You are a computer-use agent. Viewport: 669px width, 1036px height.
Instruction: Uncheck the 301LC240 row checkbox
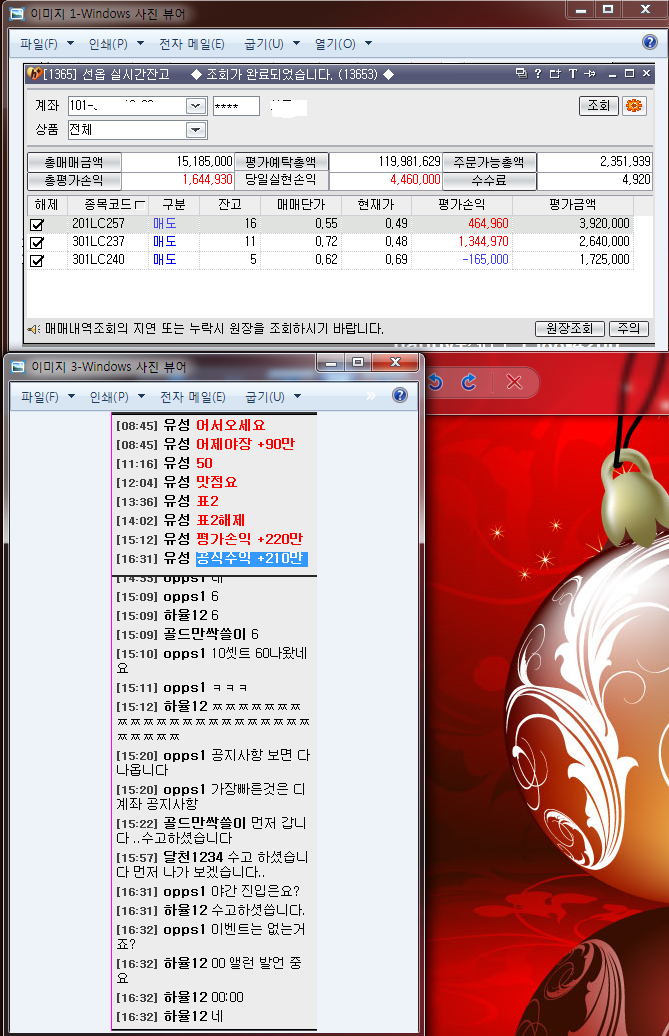tap(37, 260)
